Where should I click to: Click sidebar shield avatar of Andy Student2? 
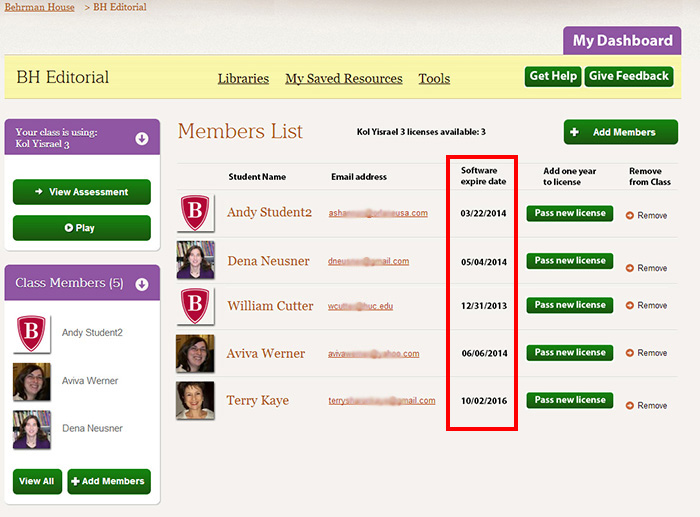(32, 334)
